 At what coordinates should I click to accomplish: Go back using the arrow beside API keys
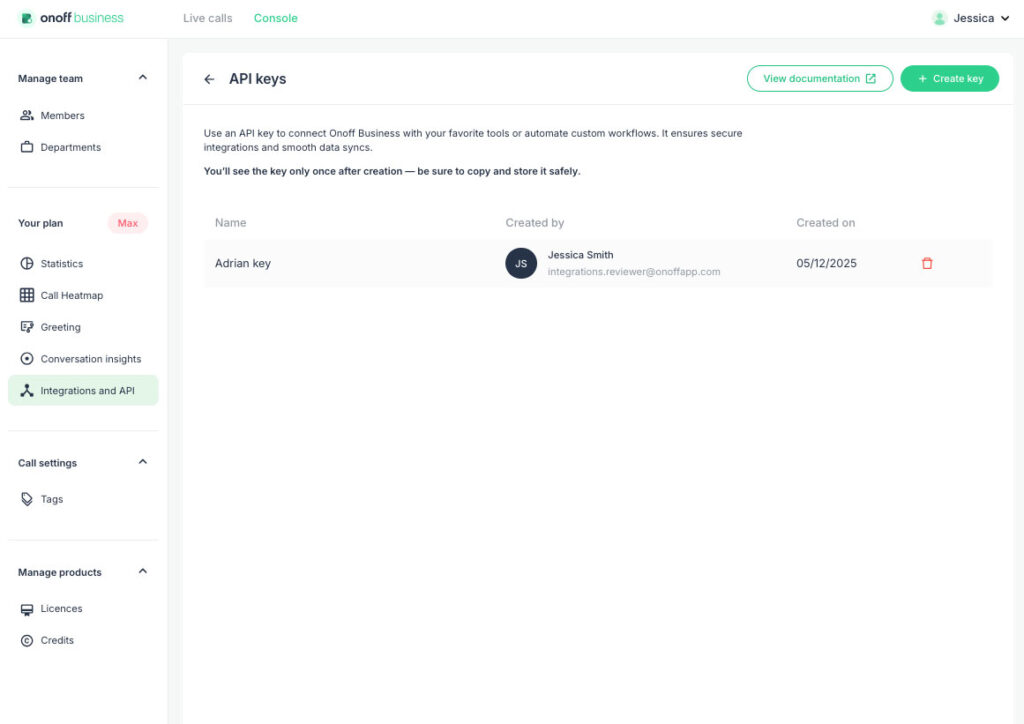click(x=209, y=78)
